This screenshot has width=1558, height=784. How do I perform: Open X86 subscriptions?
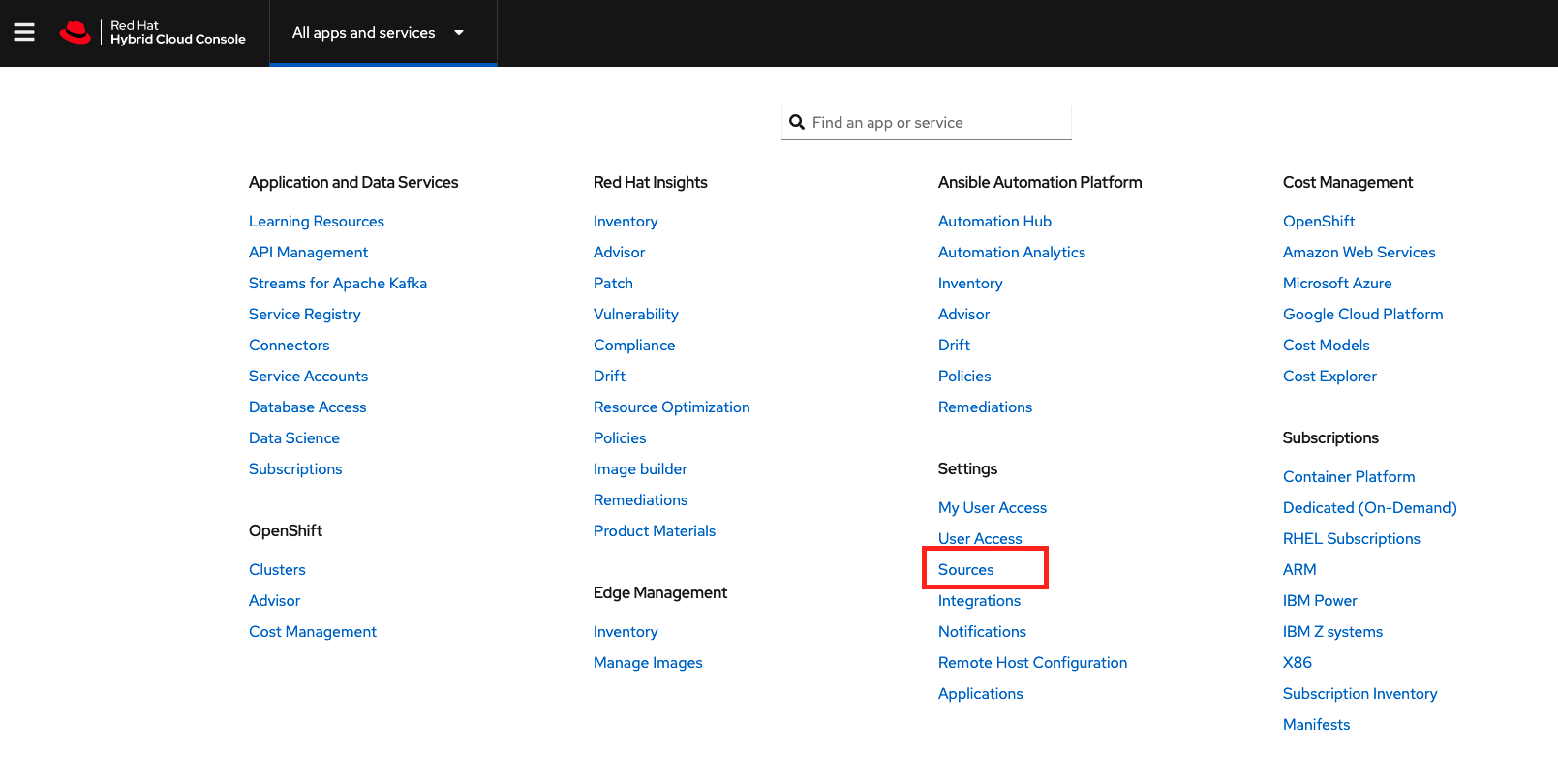tap(1298, 663)
